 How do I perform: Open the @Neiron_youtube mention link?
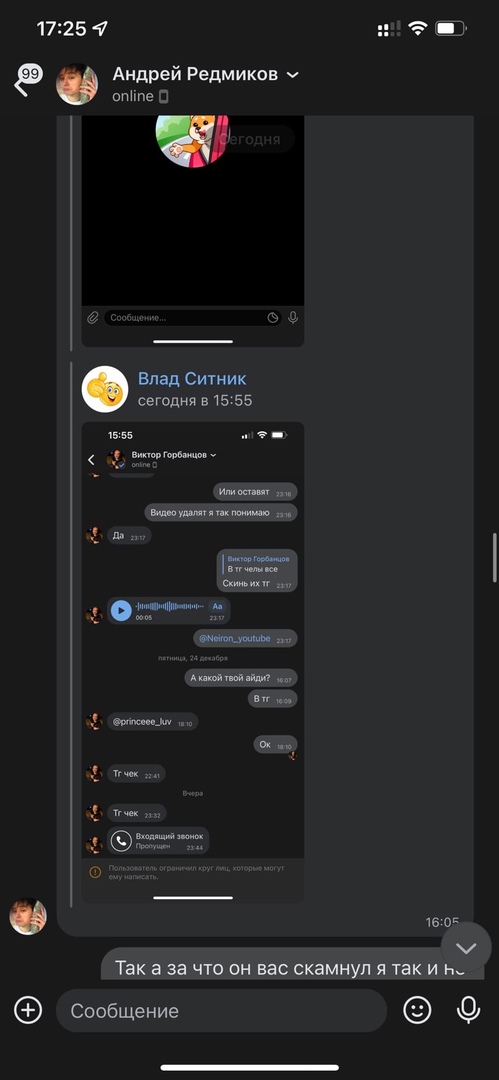click(235, 638)
